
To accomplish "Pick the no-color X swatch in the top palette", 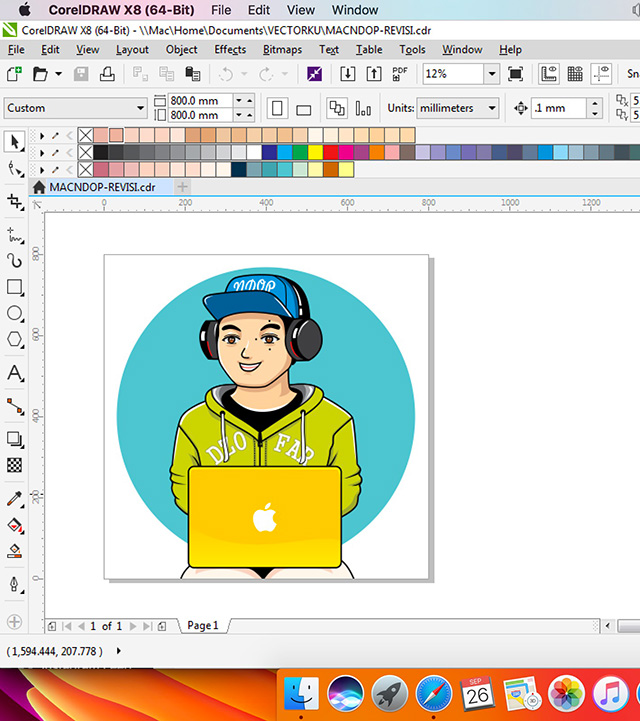I will pos(85,135).
